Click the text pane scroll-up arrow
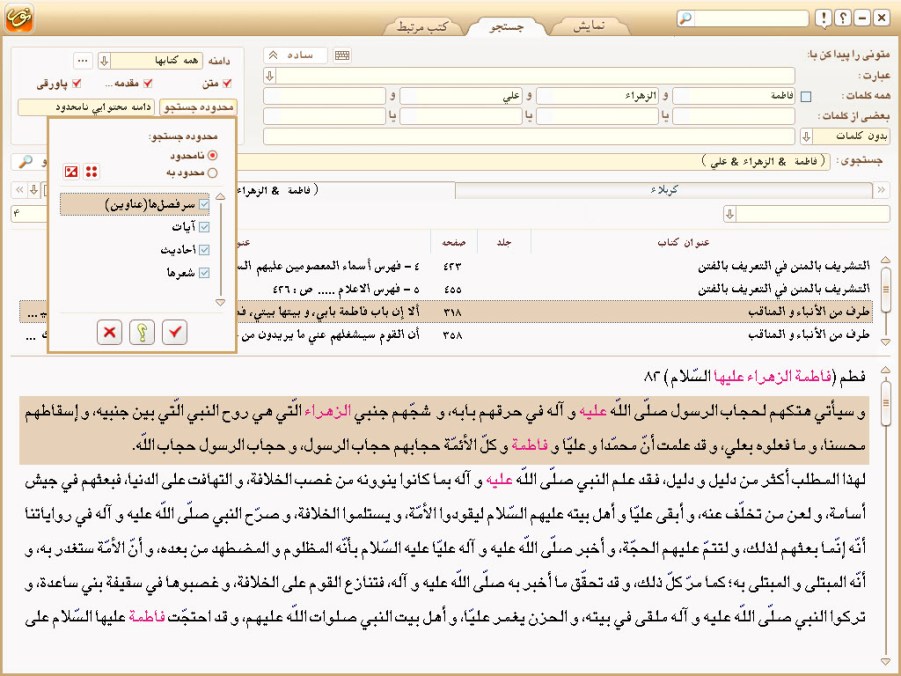Viewport: 901px width, 676px height. [885, 370]
